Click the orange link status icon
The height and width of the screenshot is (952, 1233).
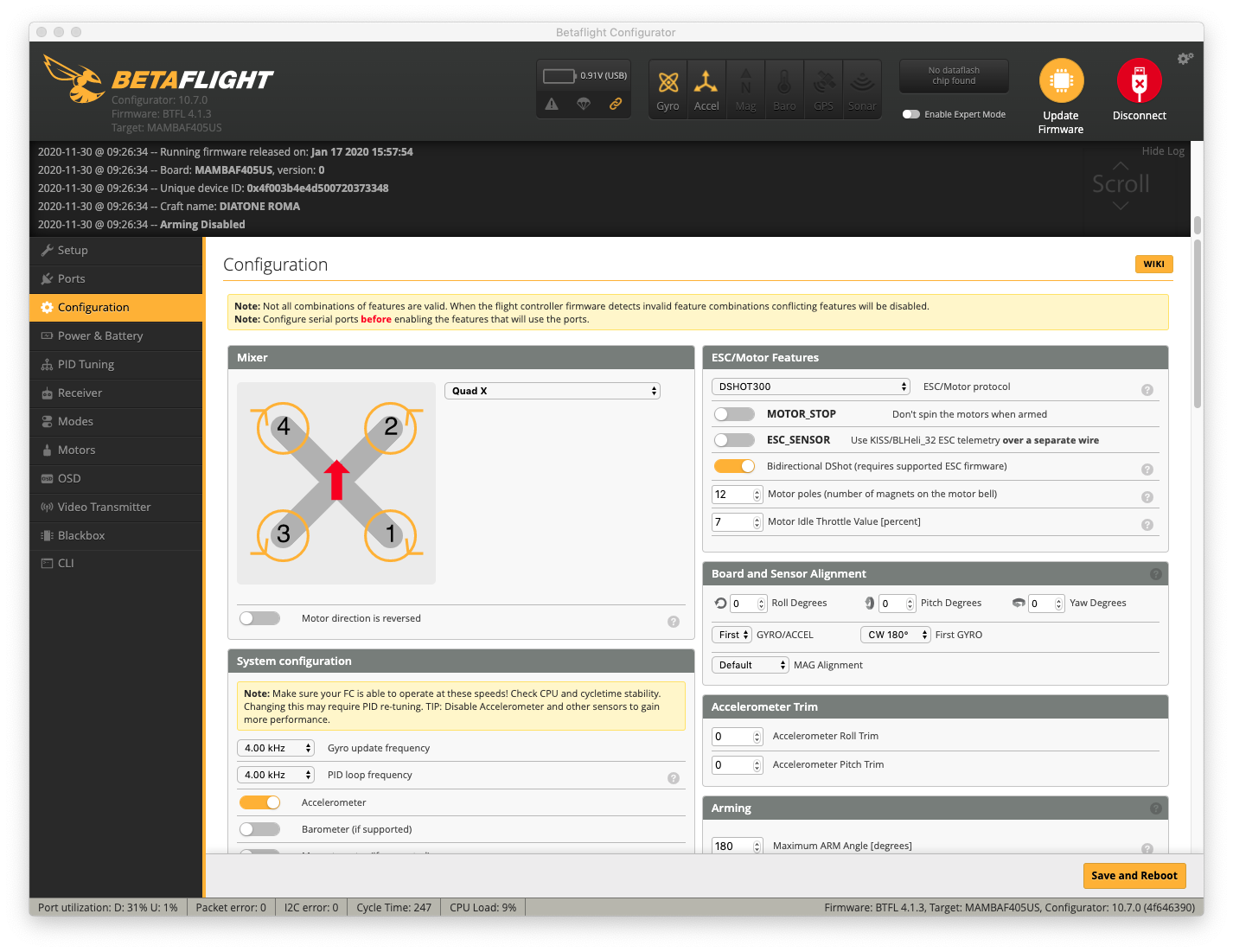coord(616,104)
